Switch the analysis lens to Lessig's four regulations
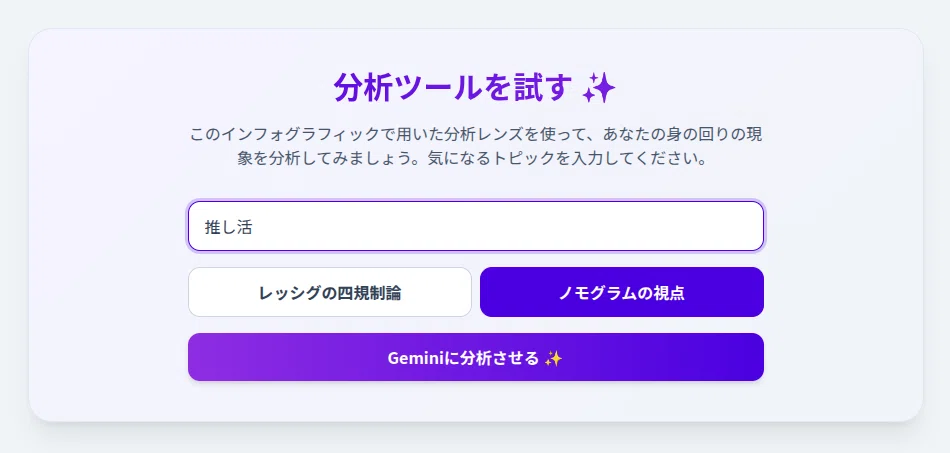 pos(330,292)
